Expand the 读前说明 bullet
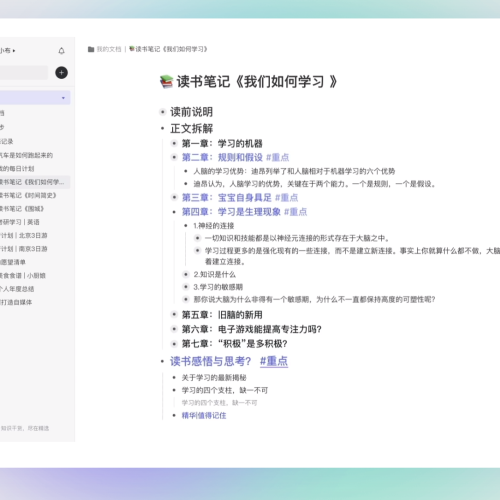The height and width of the screenshot is (500, 500). [162, 112]
